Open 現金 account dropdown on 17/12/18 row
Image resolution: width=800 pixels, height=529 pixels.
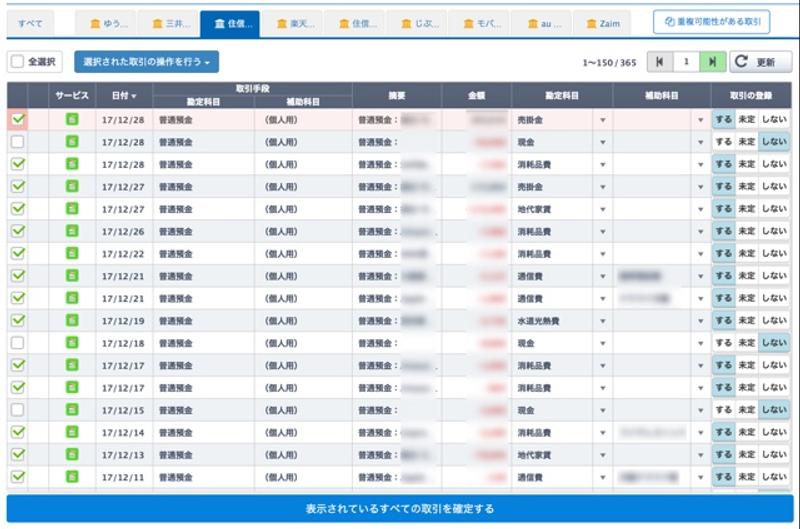[x=603, y=343]
